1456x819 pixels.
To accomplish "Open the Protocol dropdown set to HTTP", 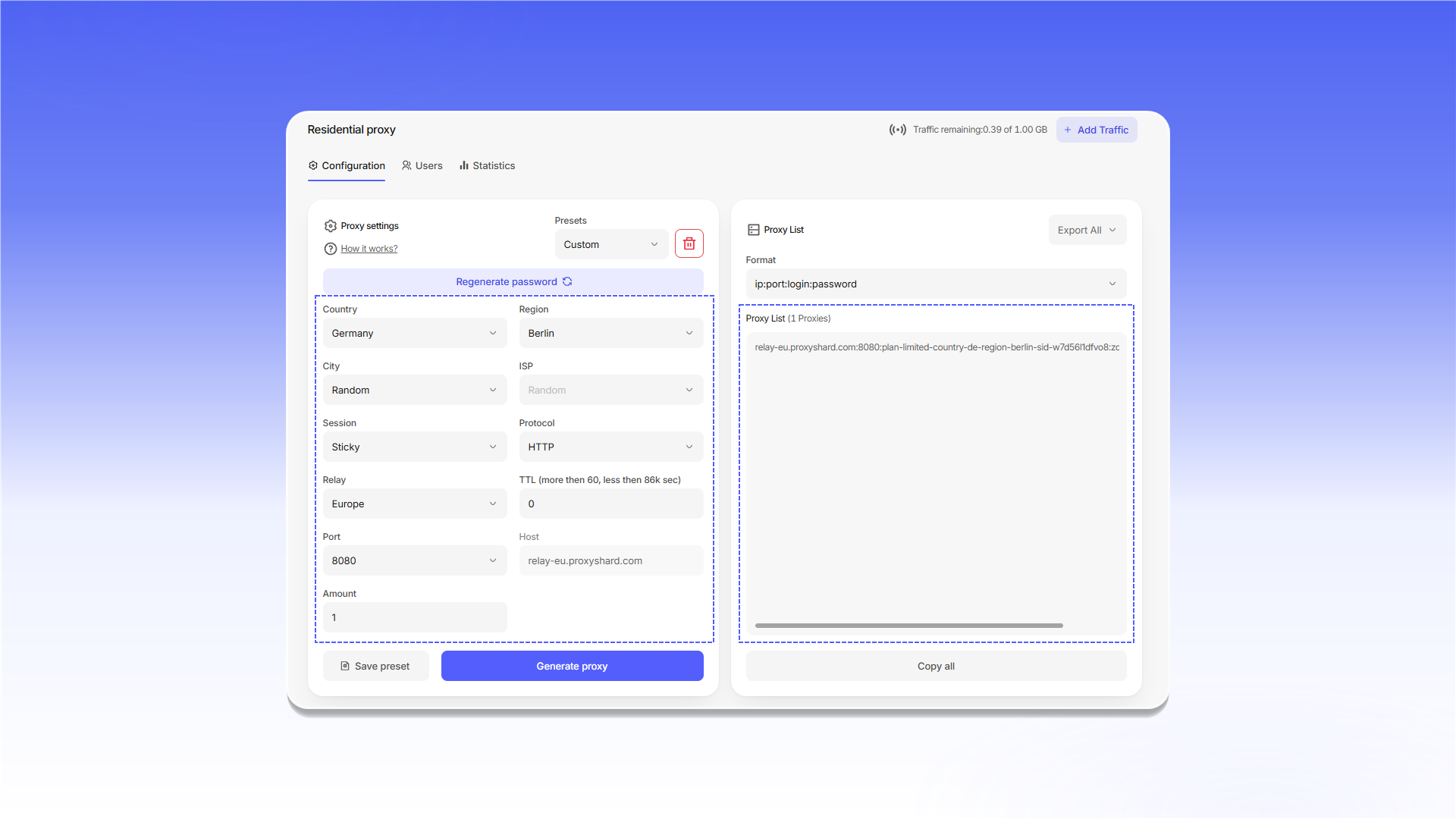I will click(611, 447).
